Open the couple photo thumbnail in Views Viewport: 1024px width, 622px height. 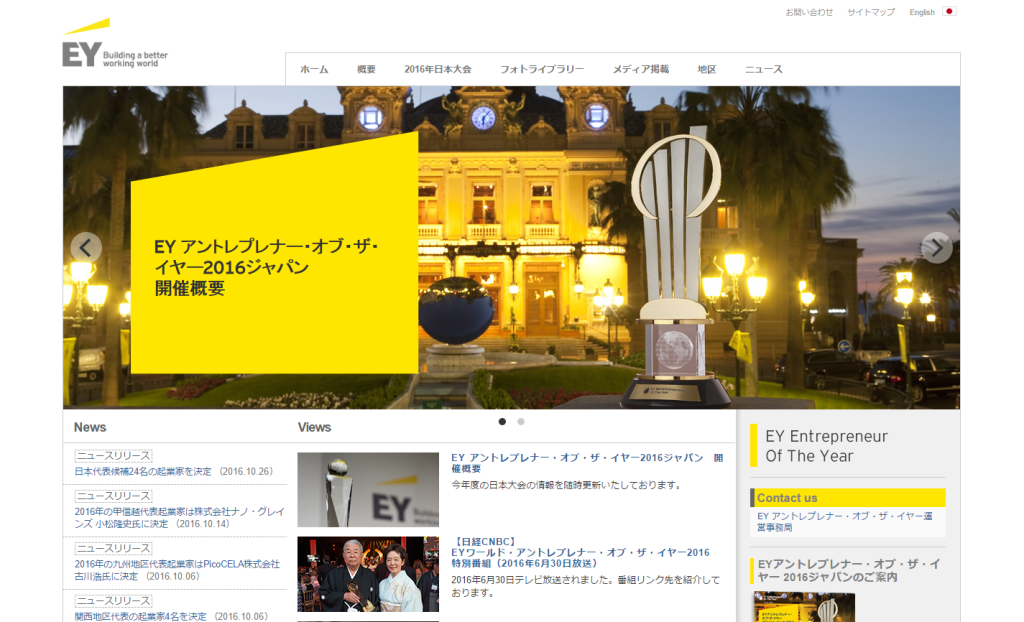[368, 574]
